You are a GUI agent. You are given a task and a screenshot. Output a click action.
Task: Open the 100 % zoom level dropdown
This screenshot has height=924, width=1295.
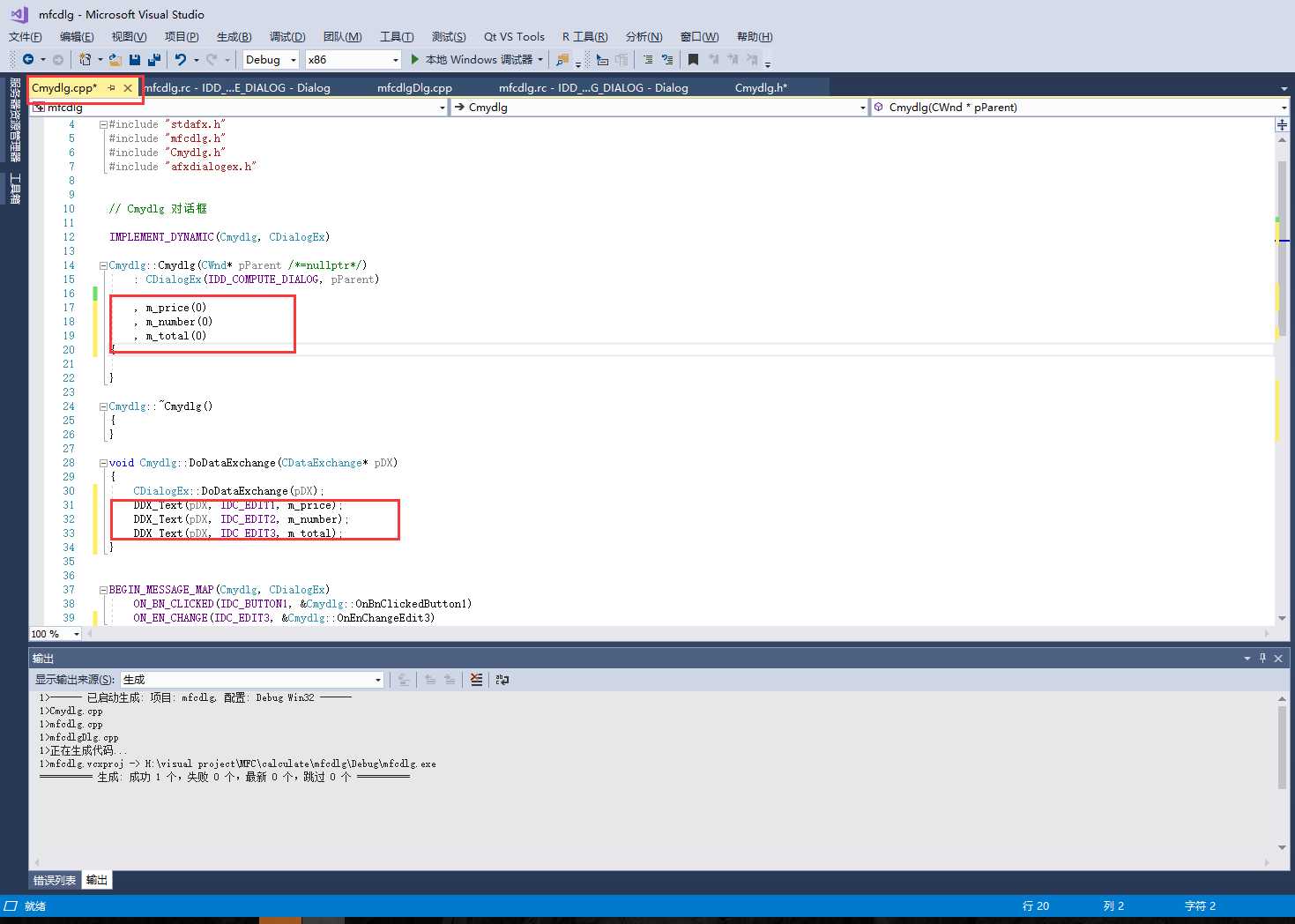pyautogui.click(x=56, y=634)
